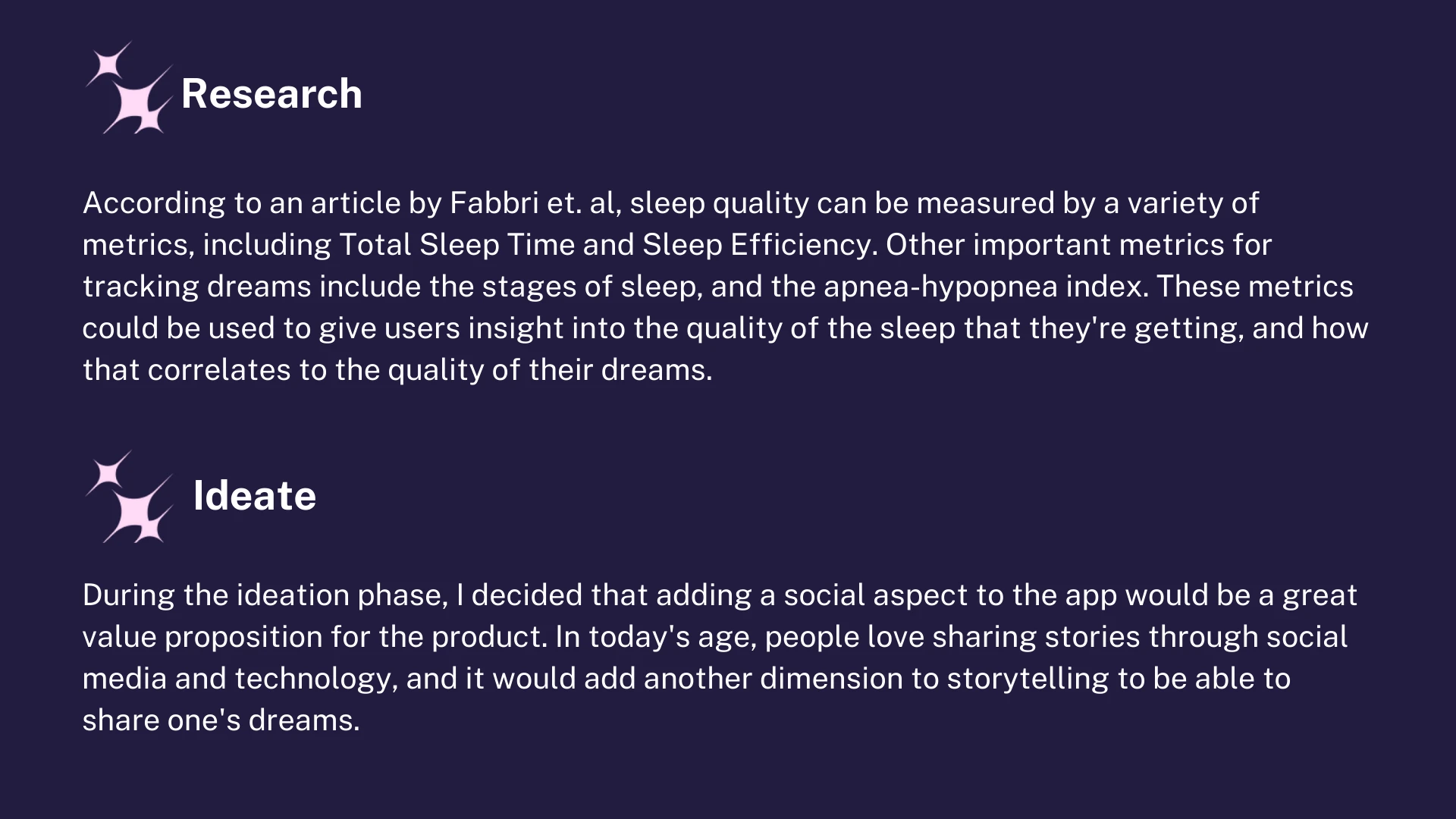1456x819 pixels.
Task: Click the line starting "that correlates to"
Action: click(397, 370)
